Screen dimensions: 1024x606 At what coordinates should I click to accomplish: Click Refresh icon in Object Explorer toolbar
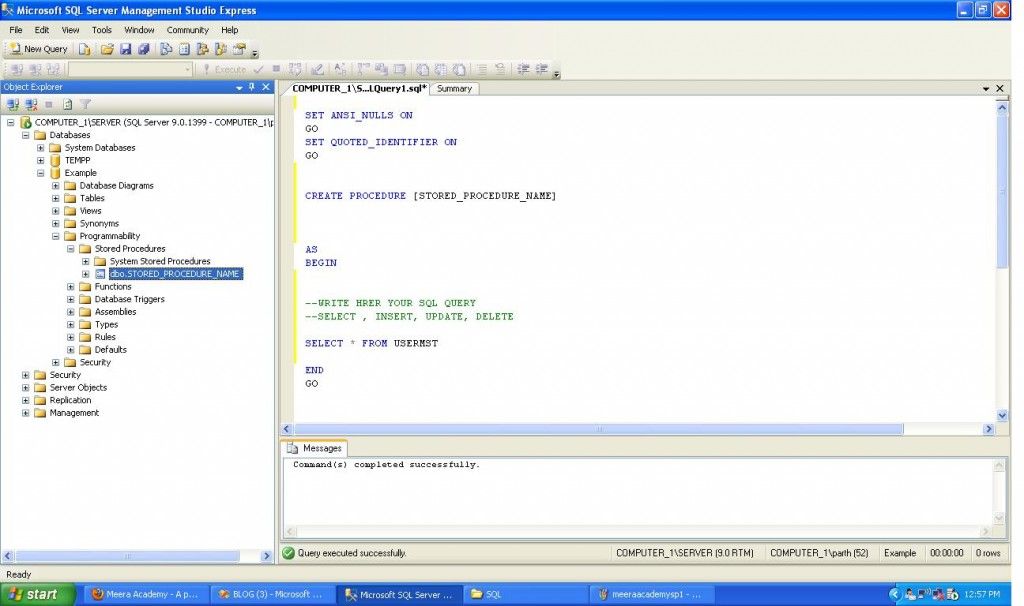click(67, 104)
